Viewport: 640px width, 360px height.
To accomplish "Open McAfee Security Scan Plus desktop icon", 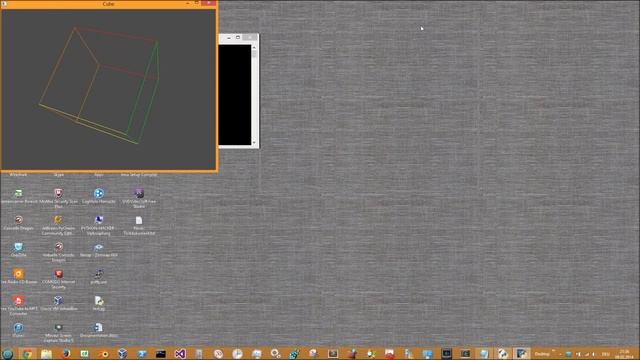I will coord(58,198).
